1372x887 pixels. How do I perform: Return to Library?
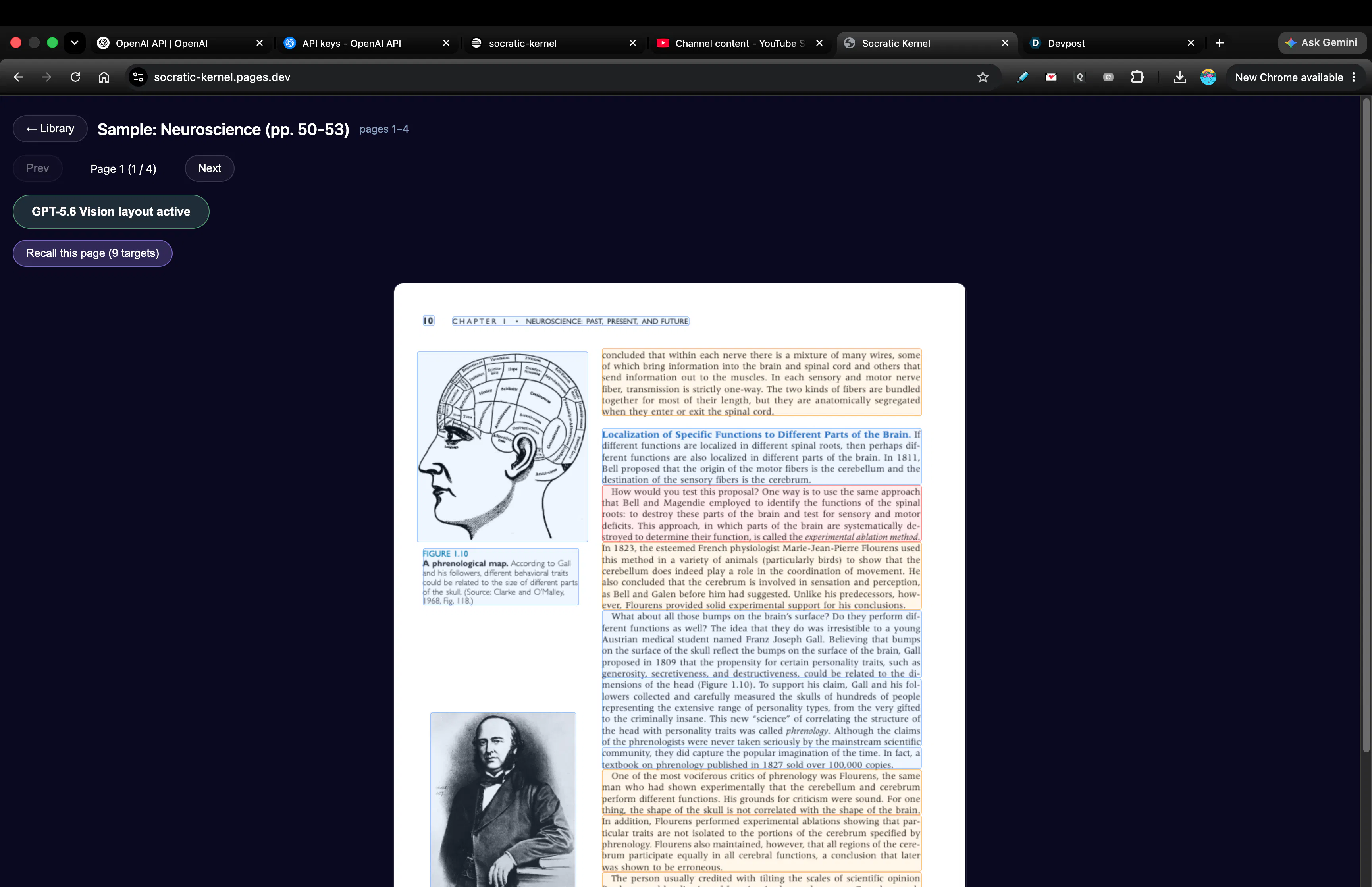click(50, 128)
